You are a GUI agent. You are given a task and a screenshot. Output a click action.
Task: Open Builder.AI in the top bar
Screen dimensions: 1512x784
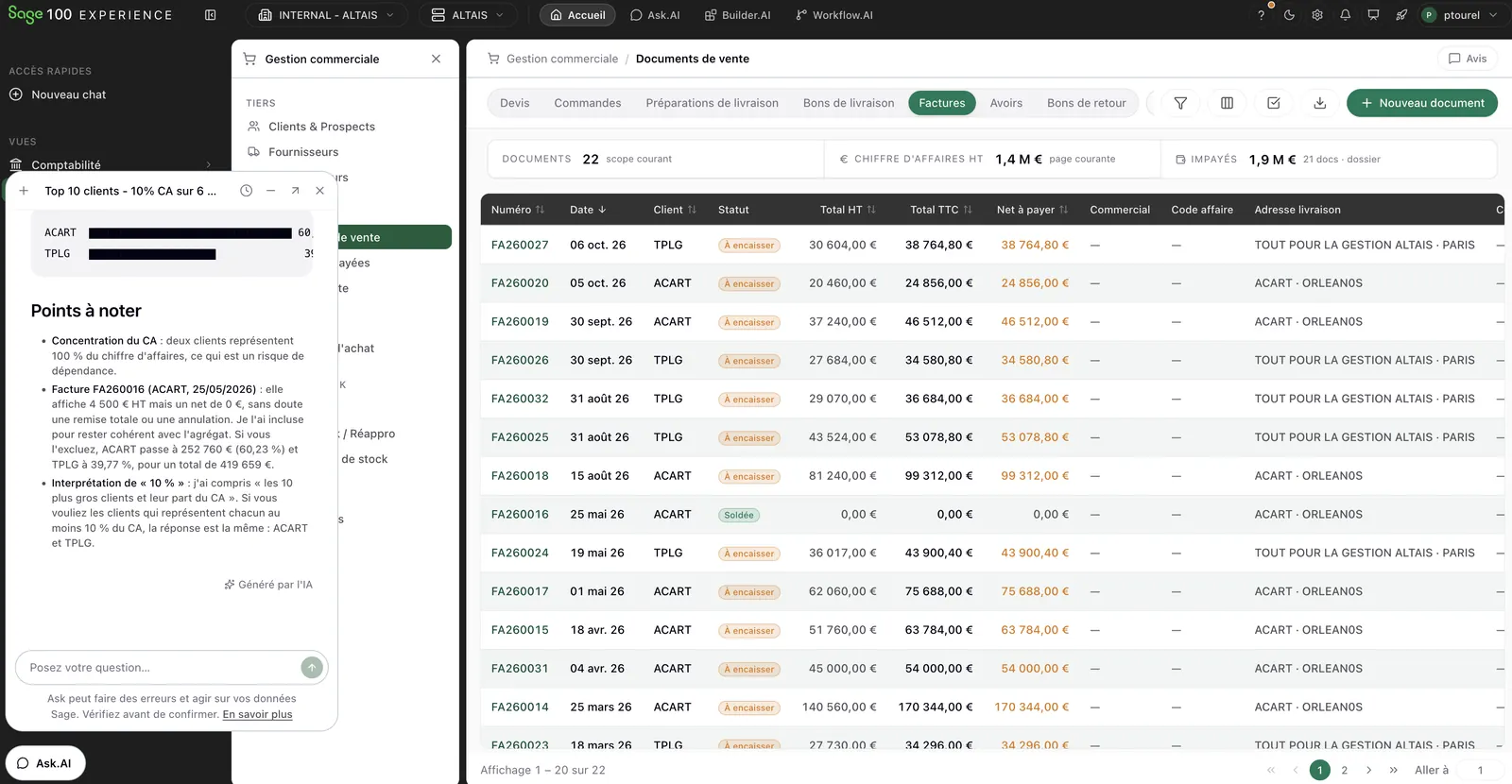click(736, 15)
